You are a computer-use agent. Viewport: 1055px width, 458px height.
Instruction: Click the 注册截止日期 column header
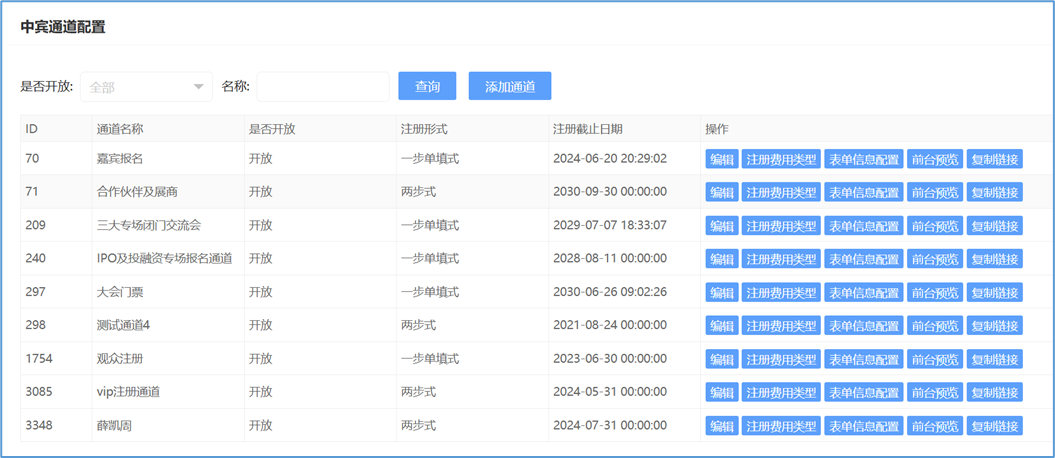coord(587,129)
